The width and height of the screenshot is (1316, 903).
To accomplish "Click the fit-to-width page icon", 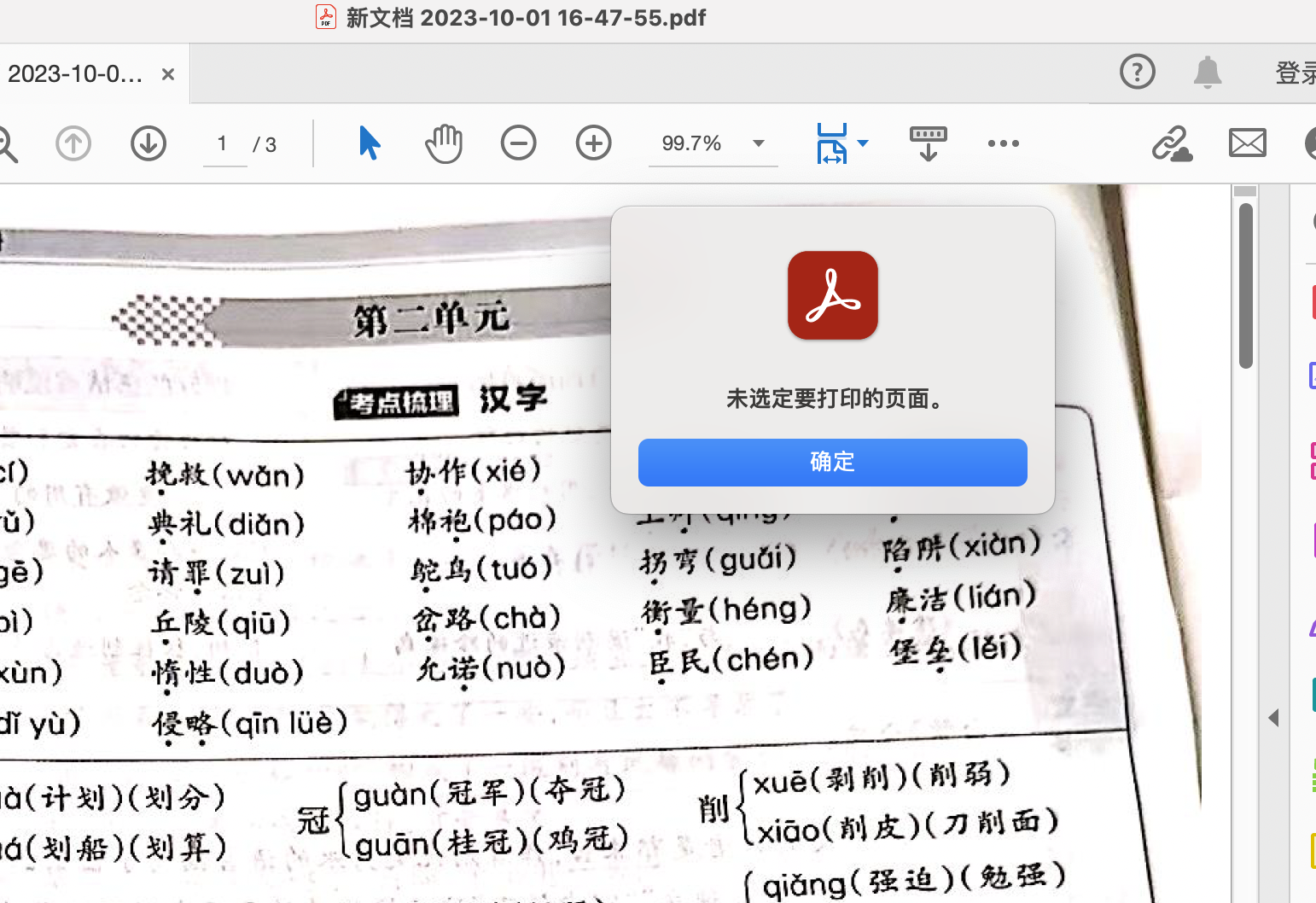I will [831, 143].
